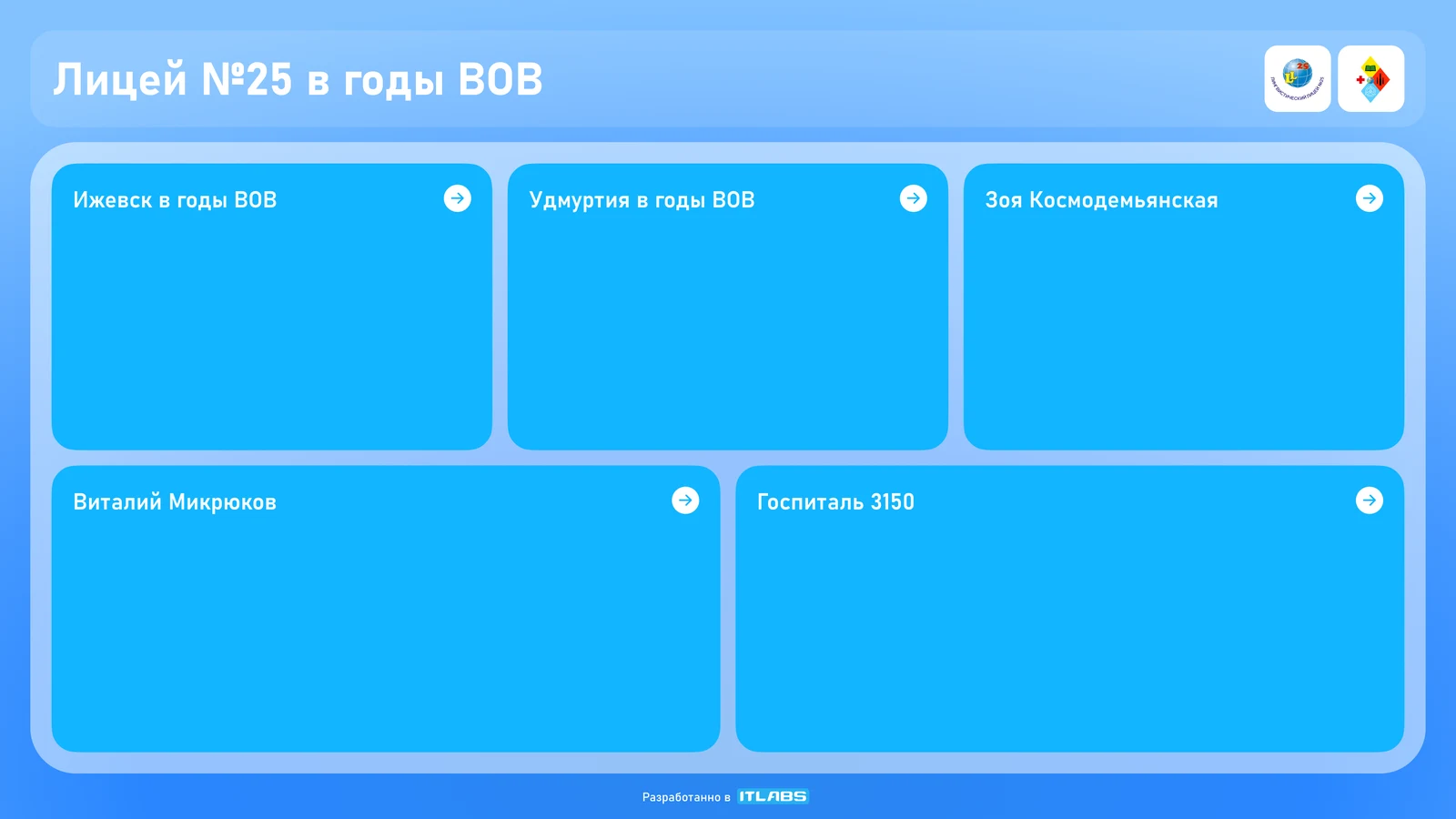Click the arrow icon on Зоя Космодемьянская card
The height and width of the screenshot is (819, 1456).
[1370, 198]
